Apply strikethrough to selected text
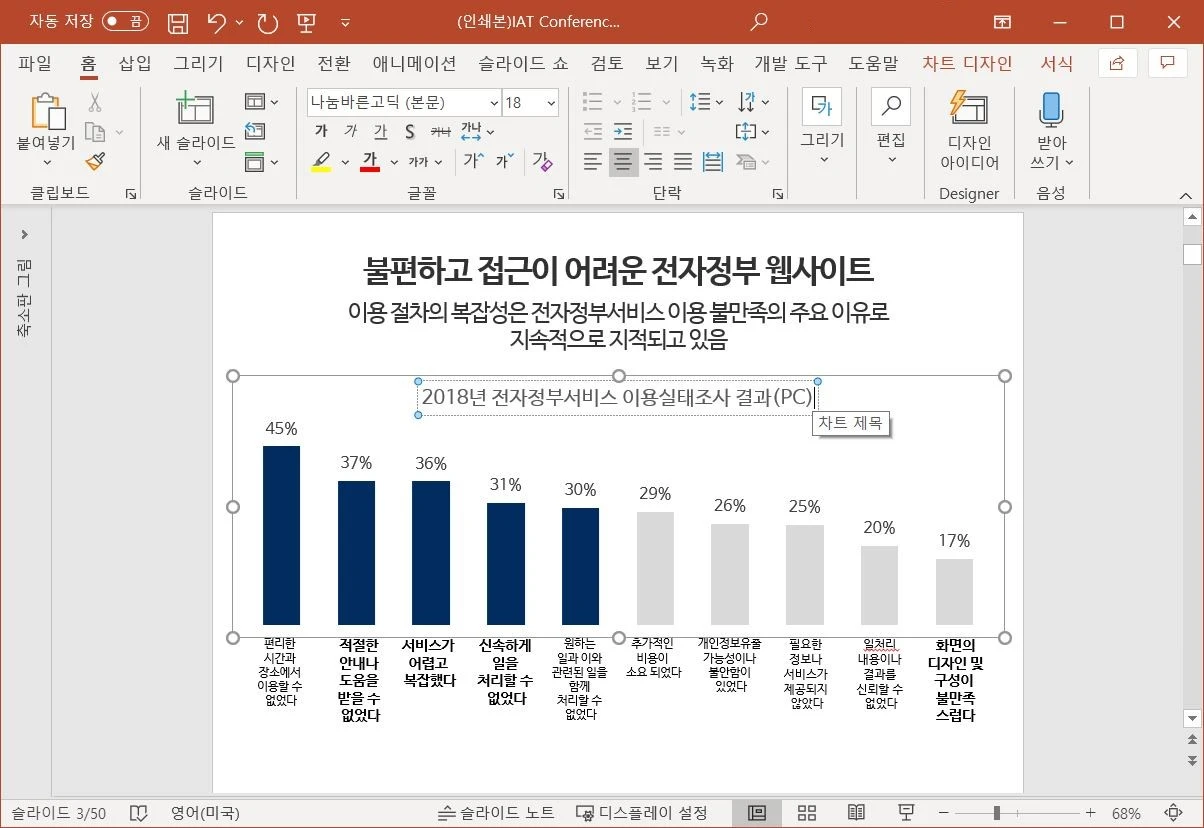Screen dimensions: 1204x828 pos(410,131)
